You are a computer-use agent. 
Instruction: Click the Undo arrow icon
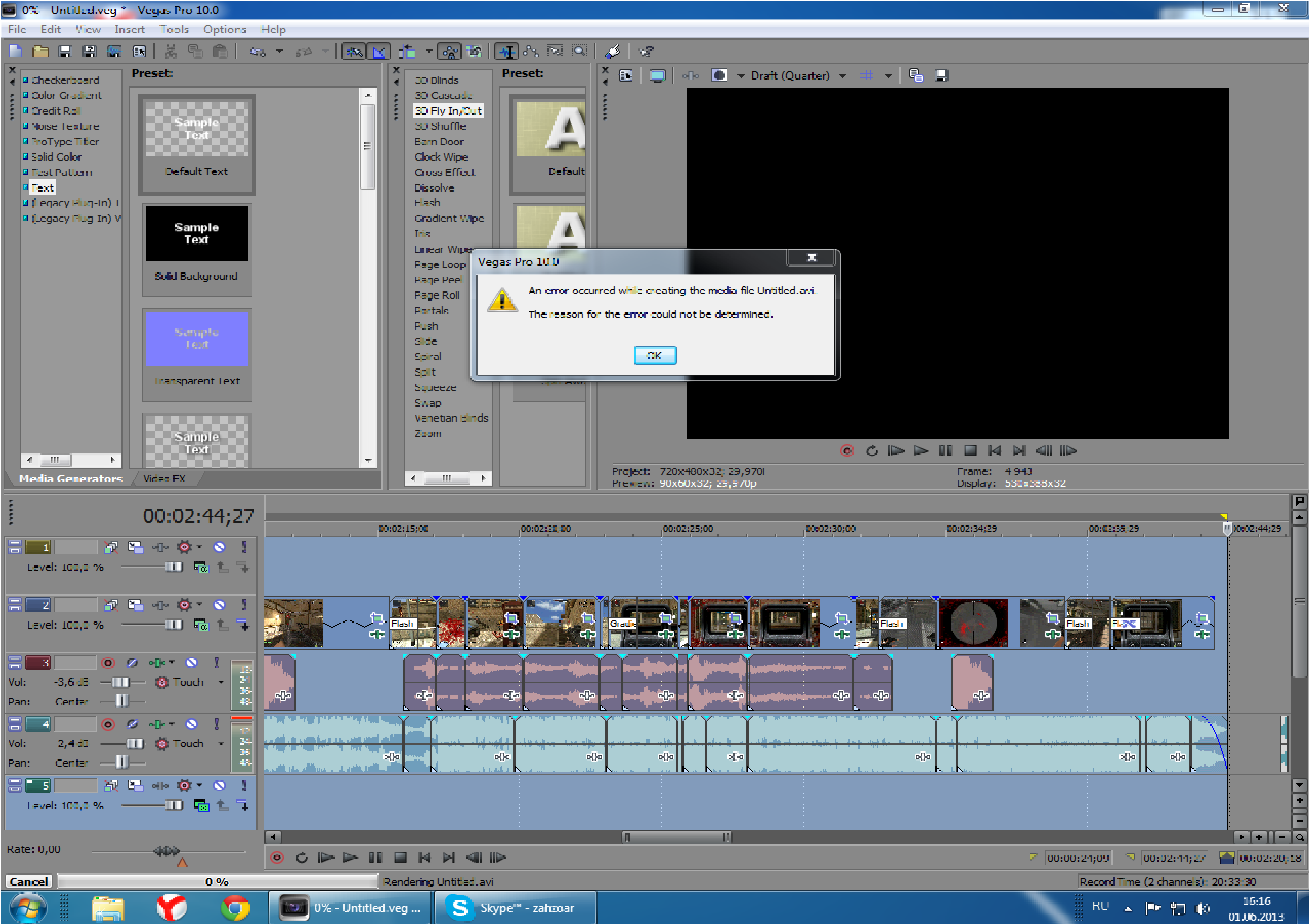(258, 51)
